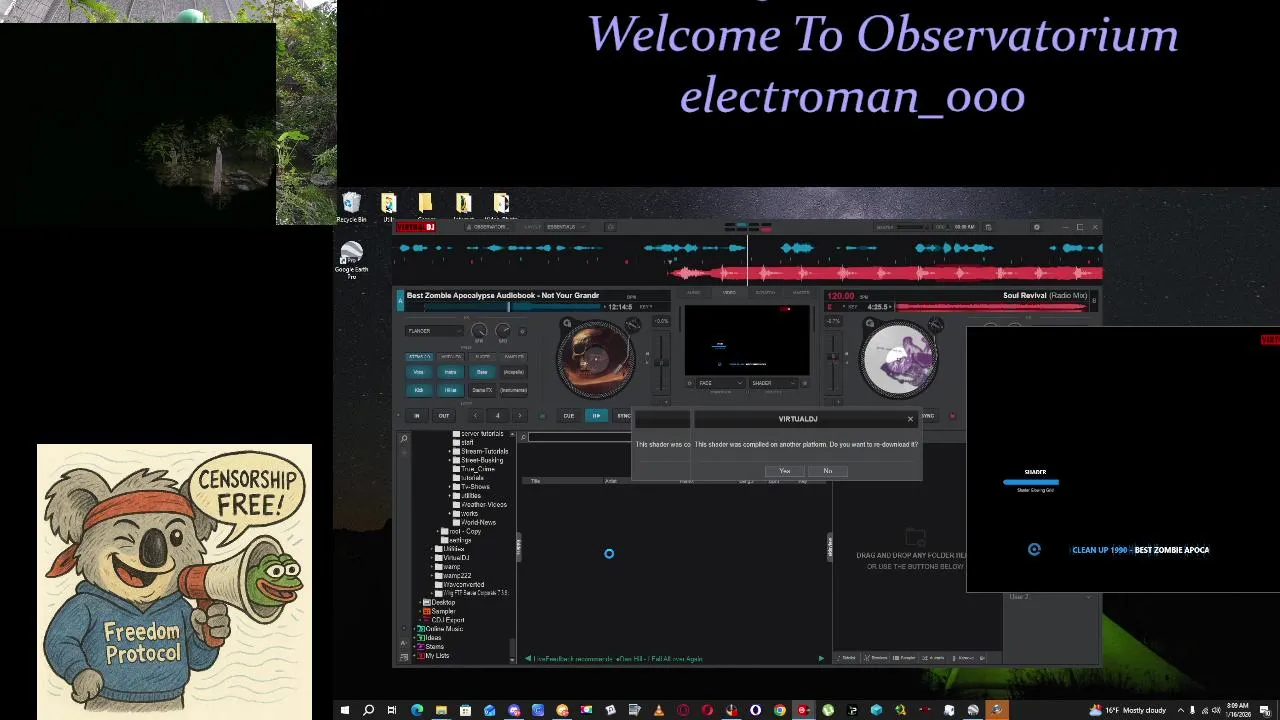The height and width of the screenshot is (720, 1280).
Task: Click the weather widget Mostly cloudy
Action: [1128, 710]
